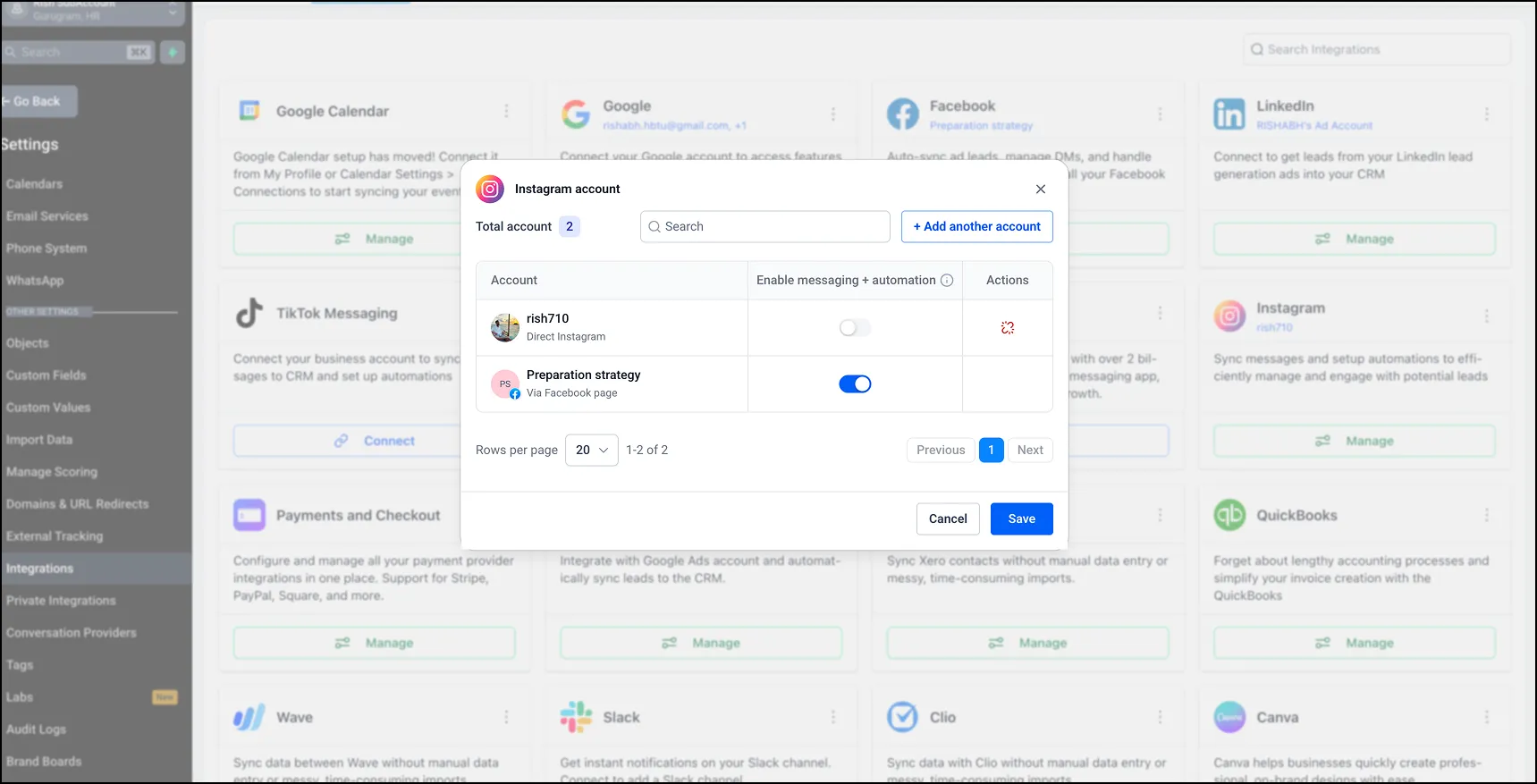Click Manage on QuickBooks card
Image resolution: width=1537 pixels, height=784 pixels.
tap(1354, 643)
